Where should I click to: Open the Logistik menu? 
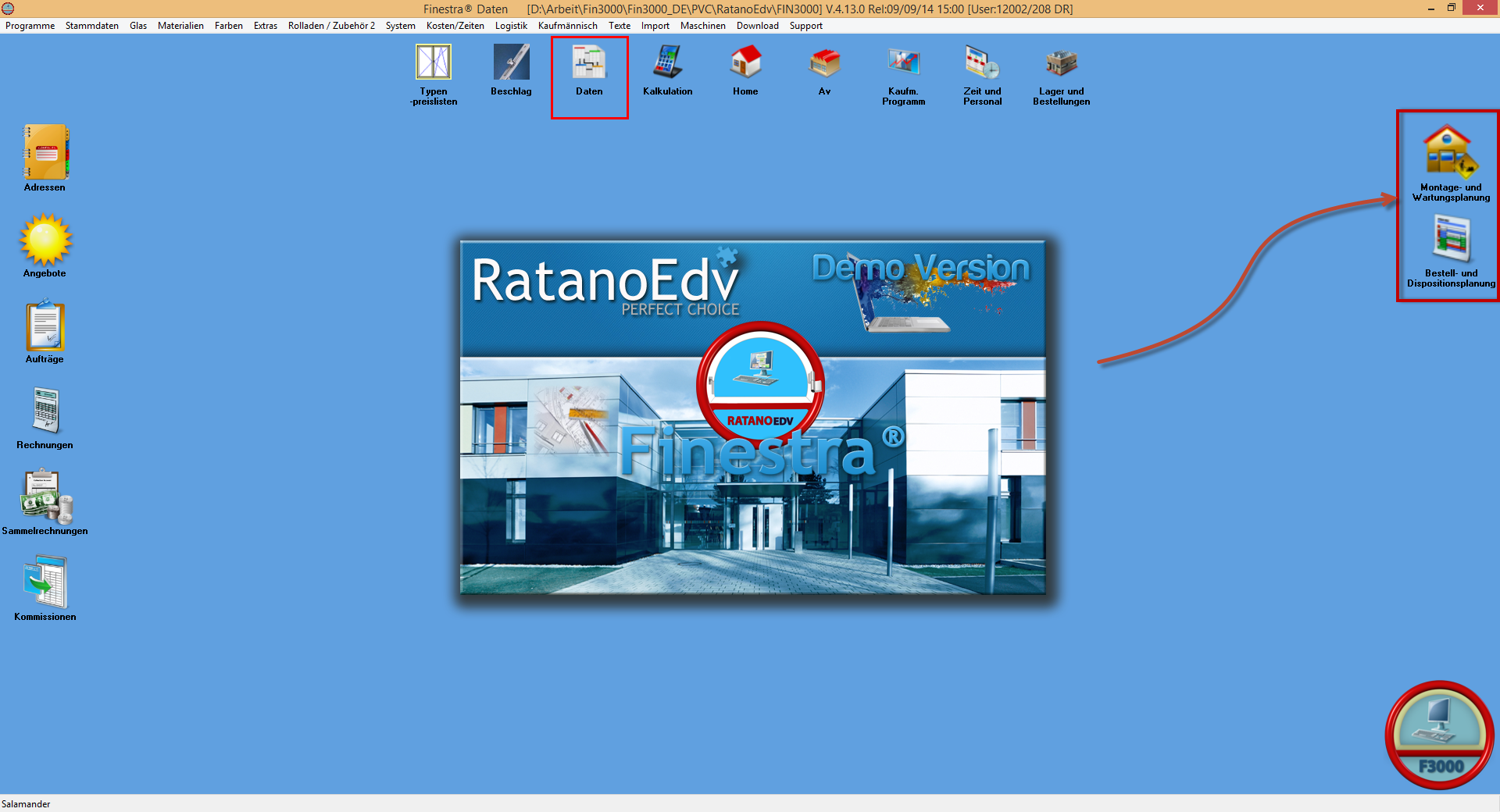coord(511,26)
